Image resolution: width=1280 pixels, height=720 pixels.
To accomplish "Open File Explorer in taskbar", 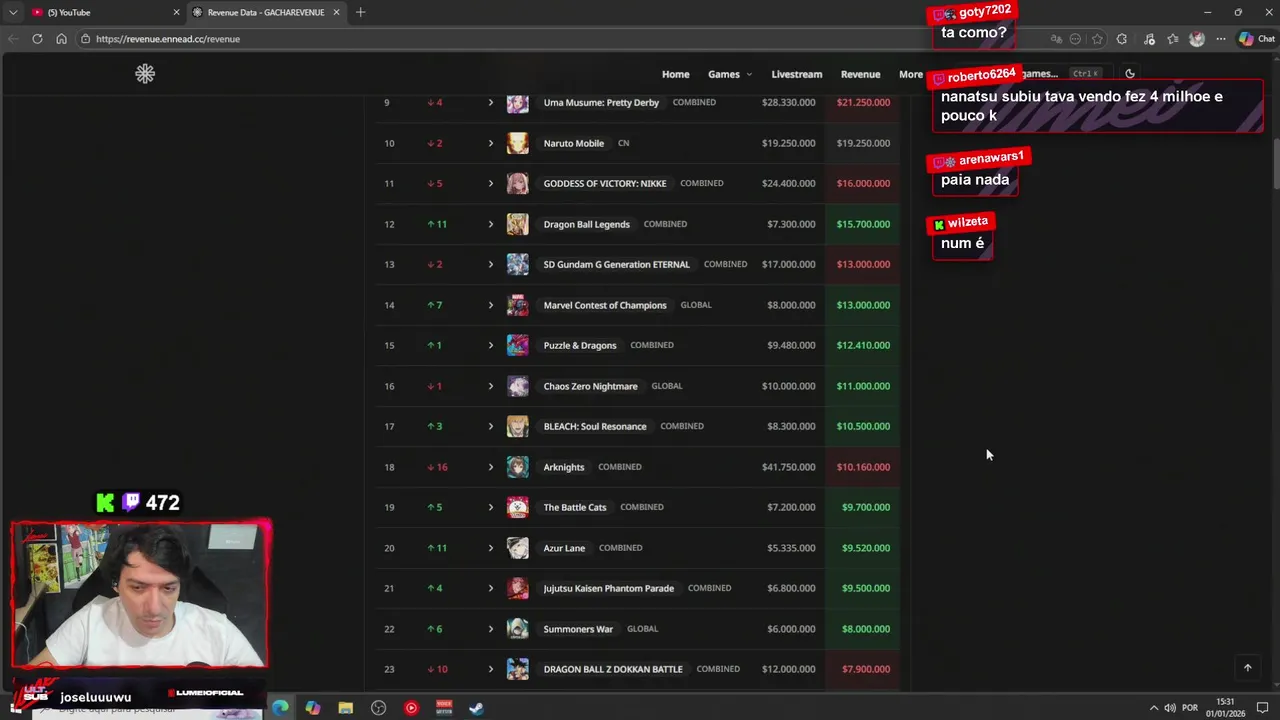I will pos(345,708).
